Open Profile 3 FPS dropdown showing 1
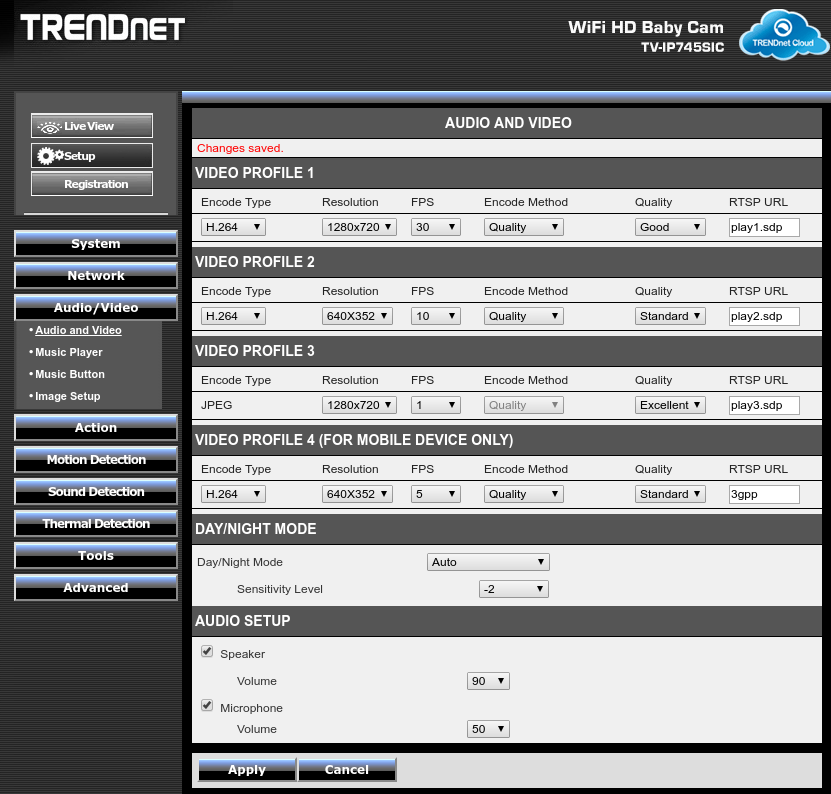Viewport: 831px width, 794px height. (436, 405)
